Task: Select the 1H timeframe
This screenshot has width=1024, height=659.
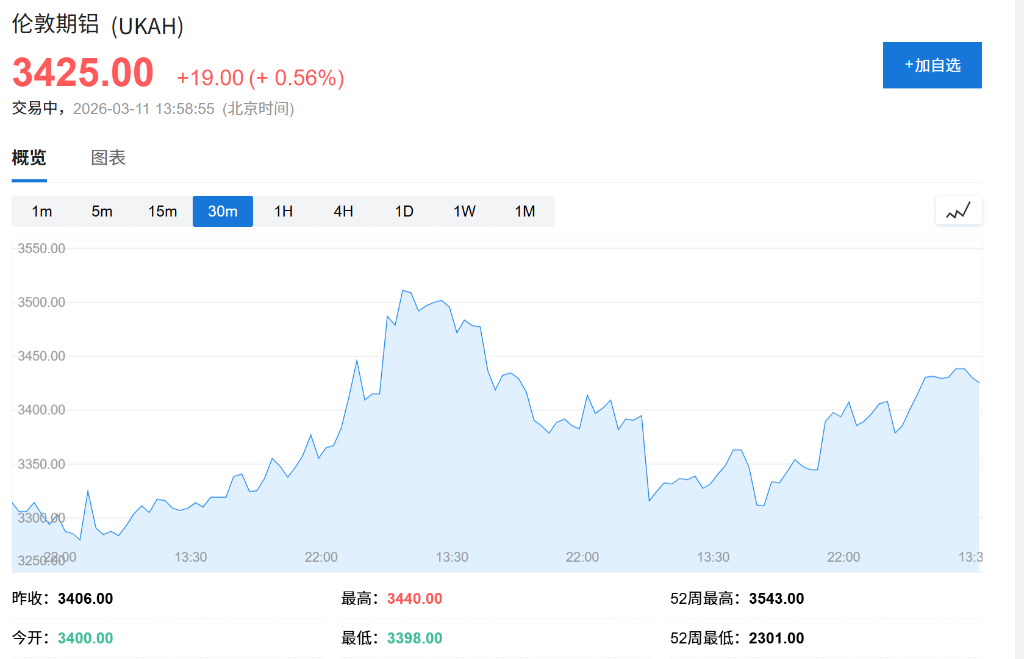Action: [x=283, y=211]
